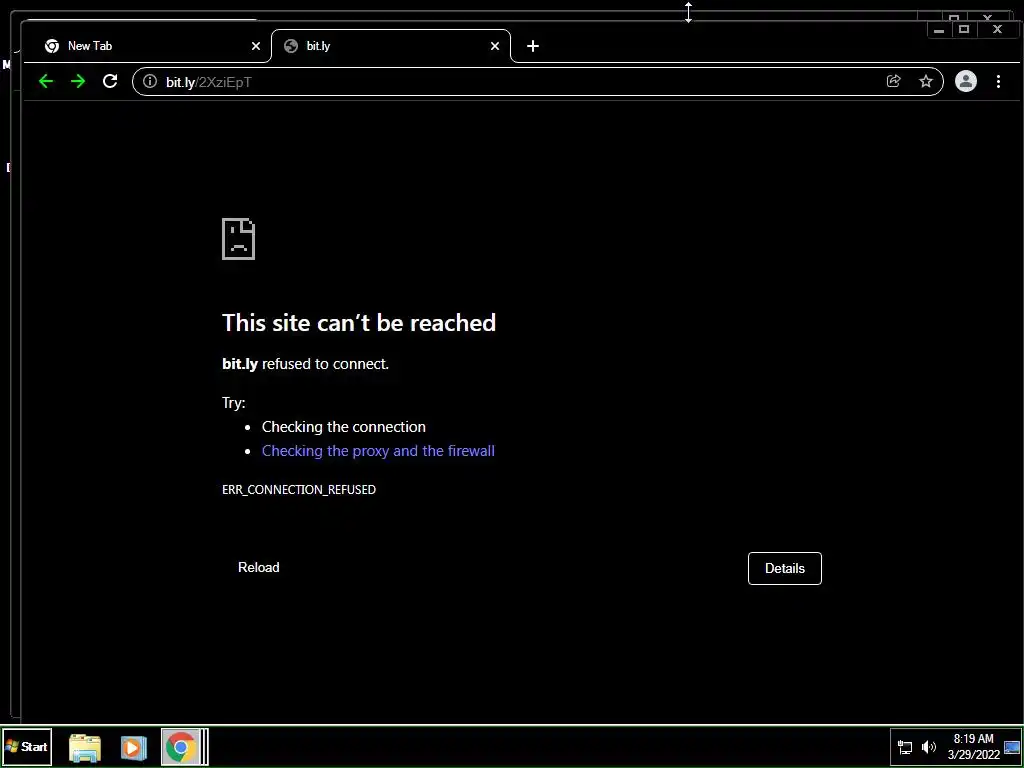Viewport: 1024px width, 768px height.
Task: Show error Details
Action: [784, 568]
